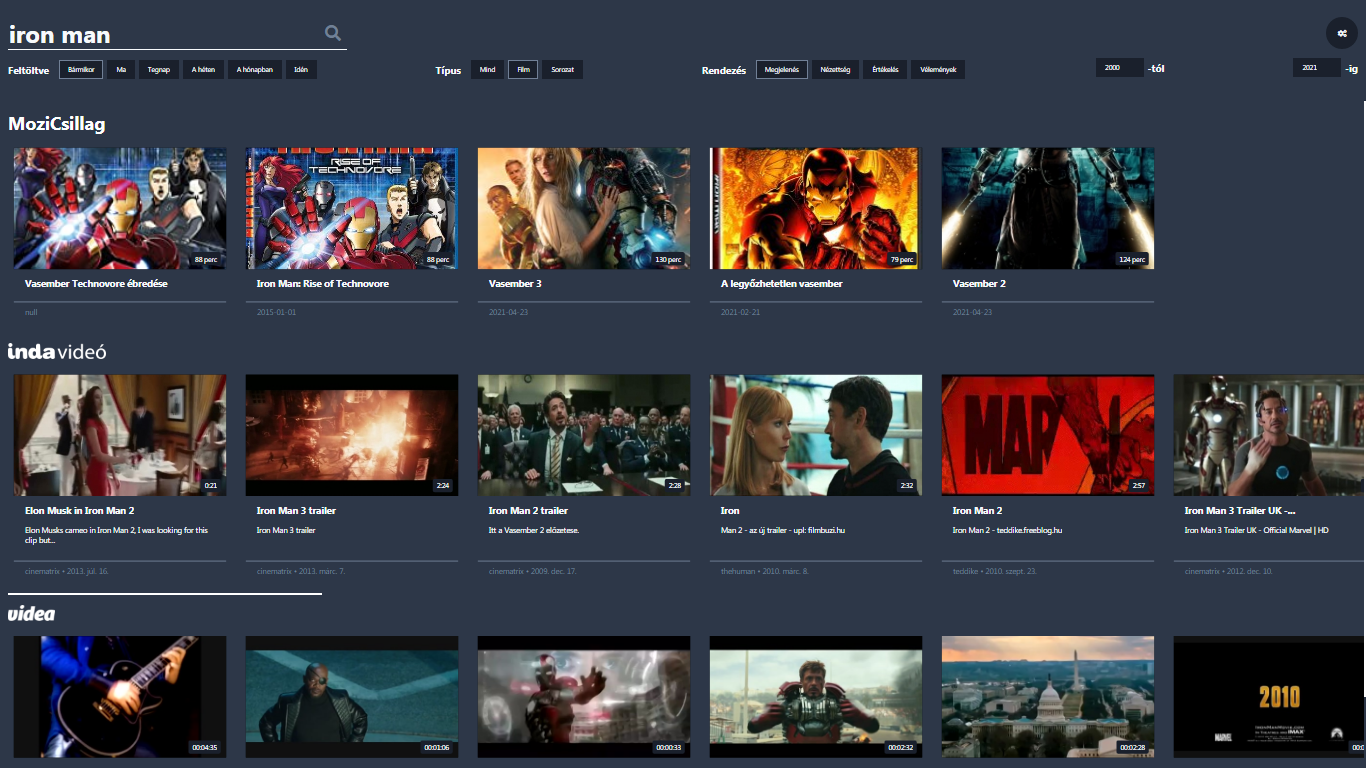Set type filter to 'Mind'

coord(487,70)
